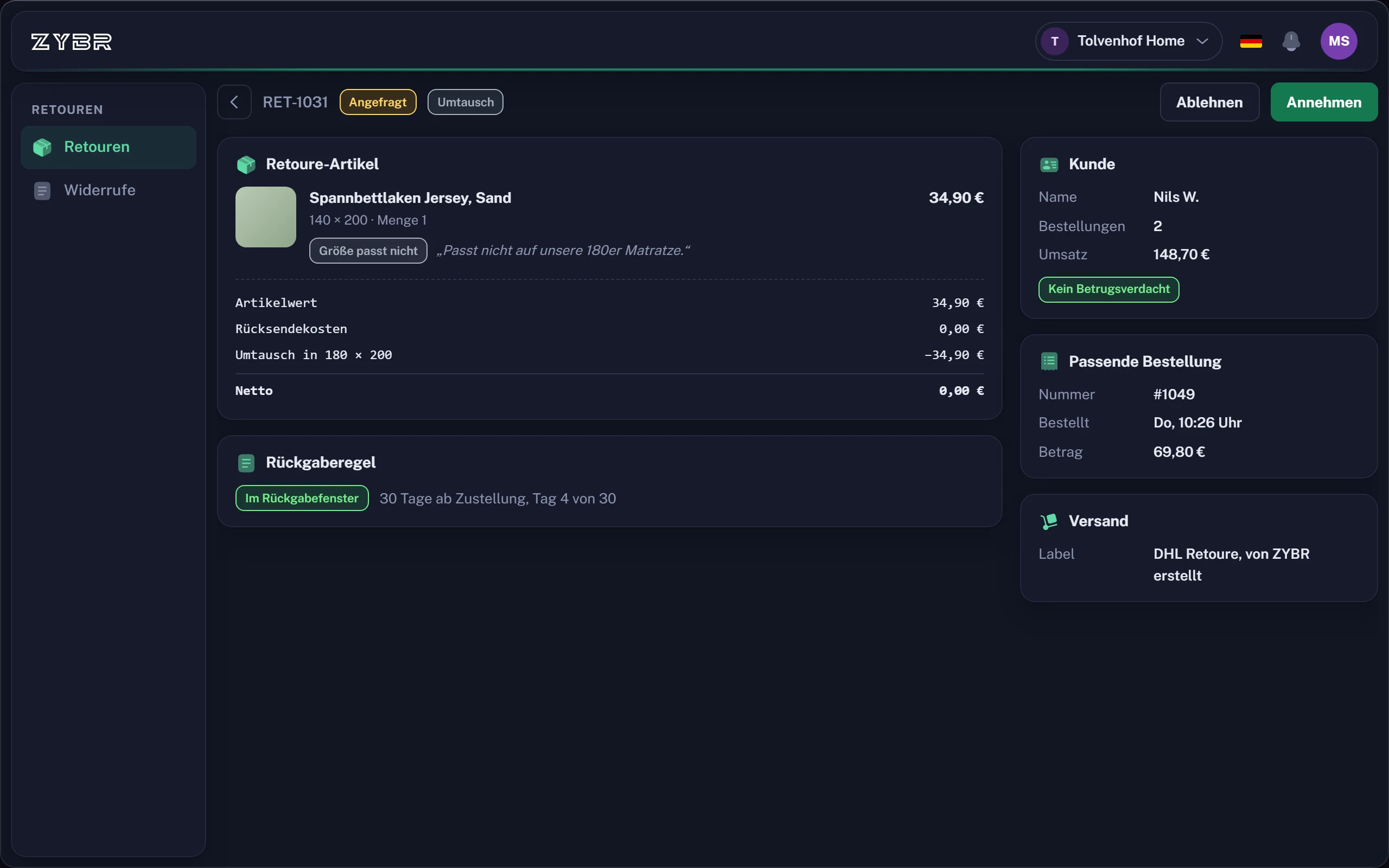Viewport: 1389px width, 868px height.
Task: Click the Passende Bestellung receipt icon
Action: [1049, 362]
